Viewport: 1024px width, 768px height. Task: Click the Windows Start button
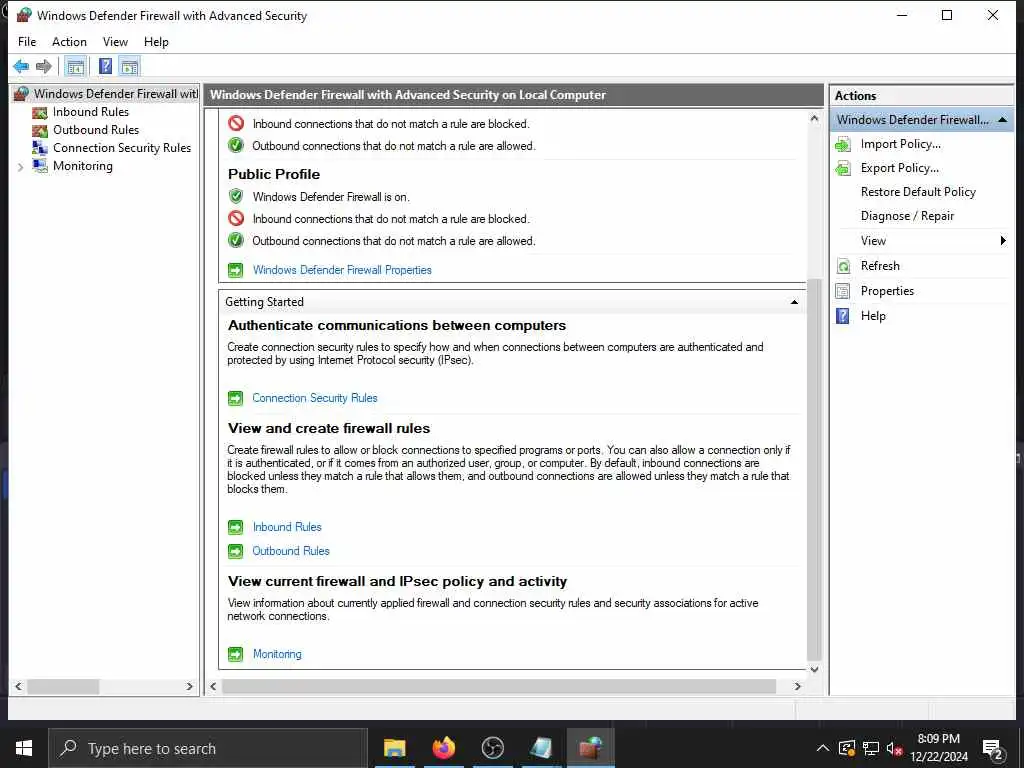point(24,748)
